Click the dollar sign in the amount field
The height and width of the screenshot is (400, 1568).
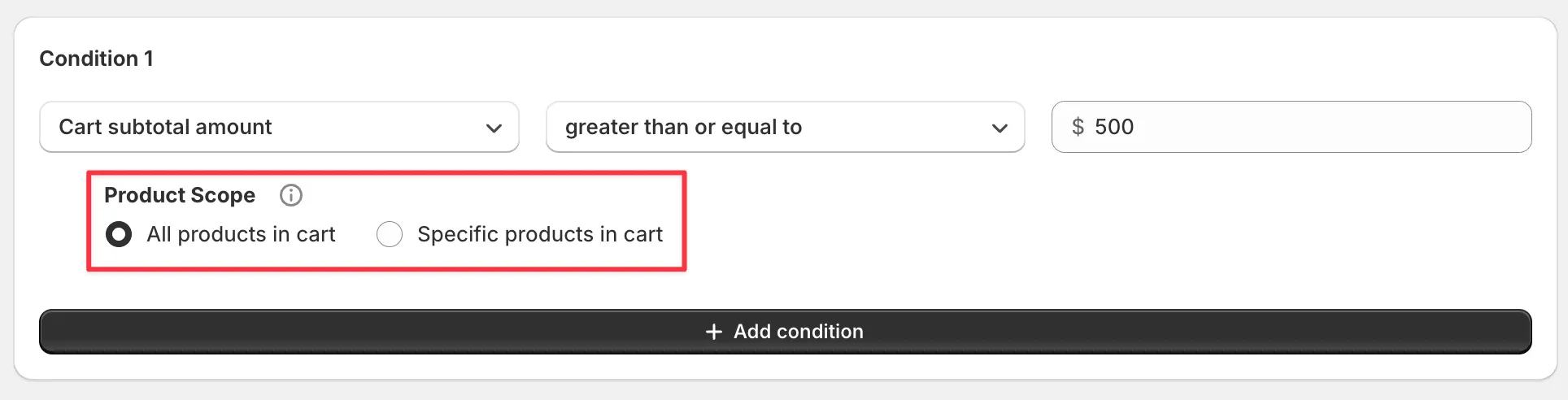[1078, 127]
